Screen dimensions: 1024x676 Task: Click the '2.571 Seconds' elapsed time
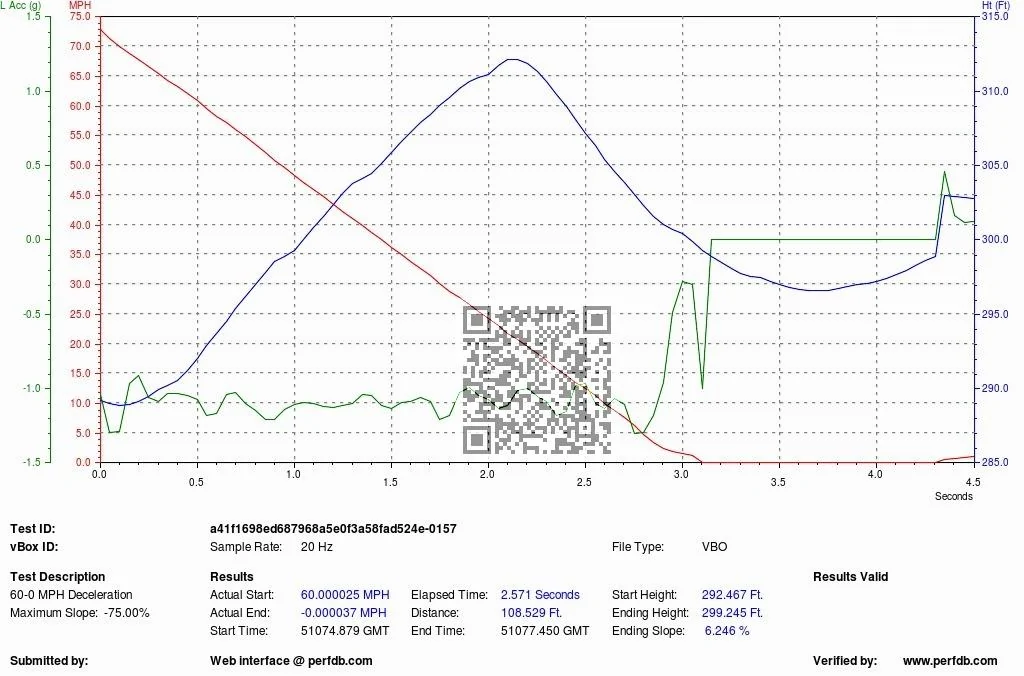[540, 595]
